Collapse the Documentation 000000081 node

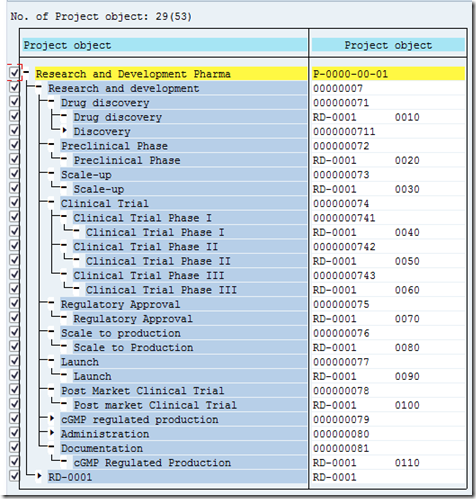click(x=51, y=447)
